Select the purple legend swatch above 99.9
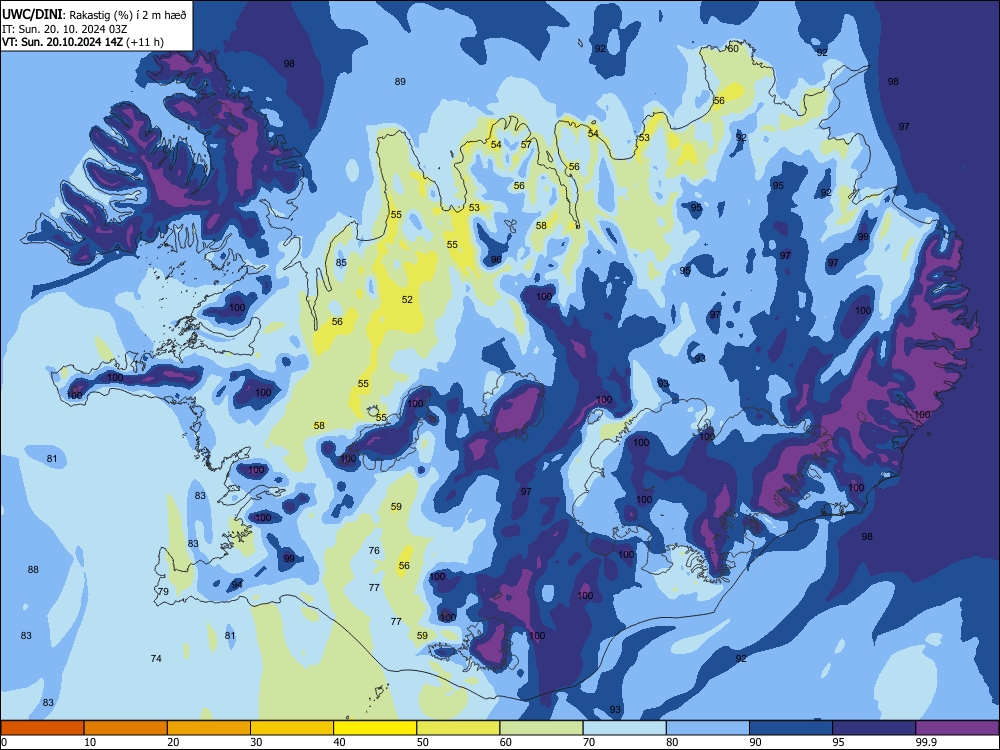 click(x=957, y=728)
